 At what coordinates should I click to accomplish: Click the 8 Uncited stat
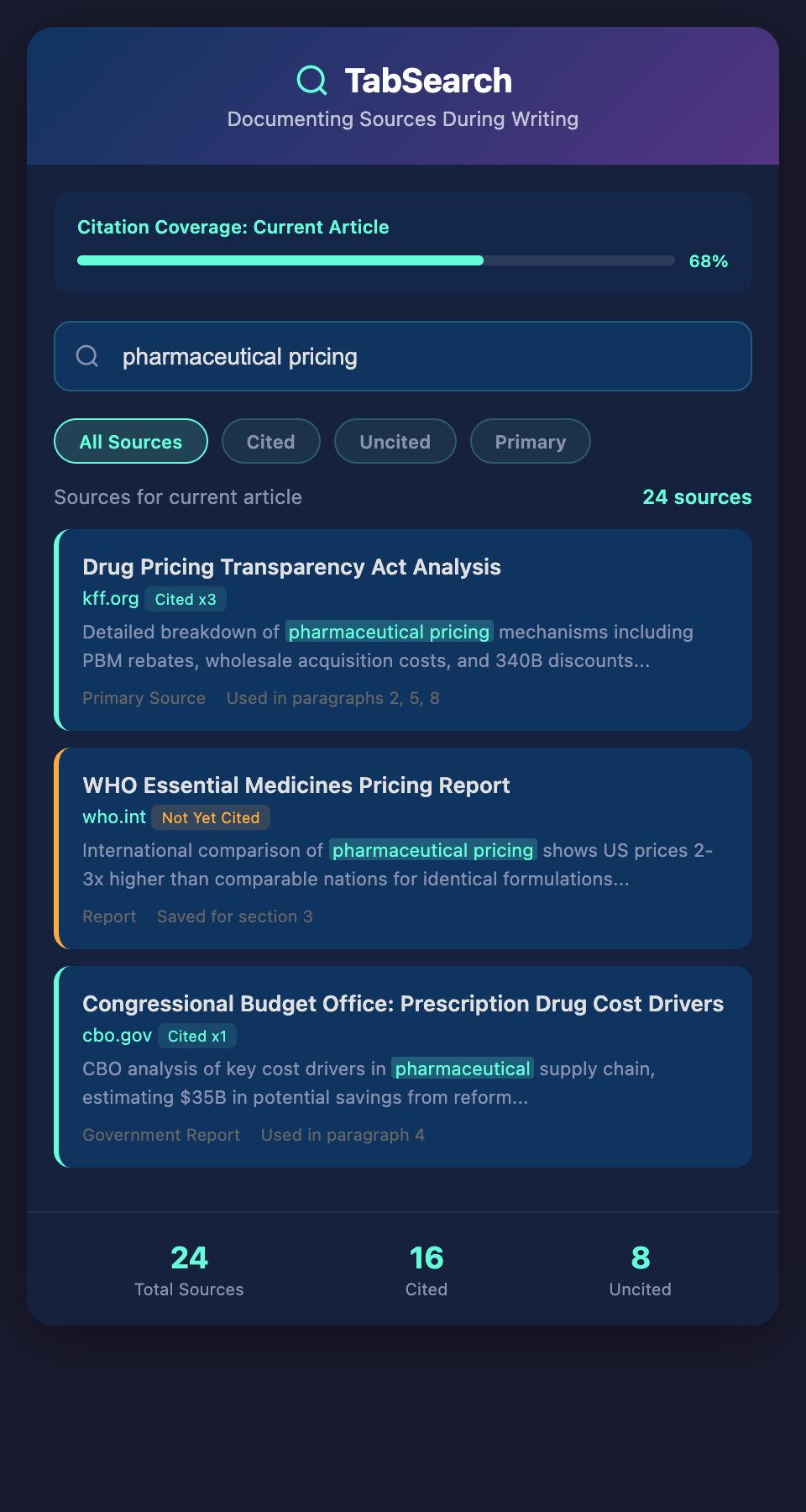pyautogui.click(x=640, y=1270)
